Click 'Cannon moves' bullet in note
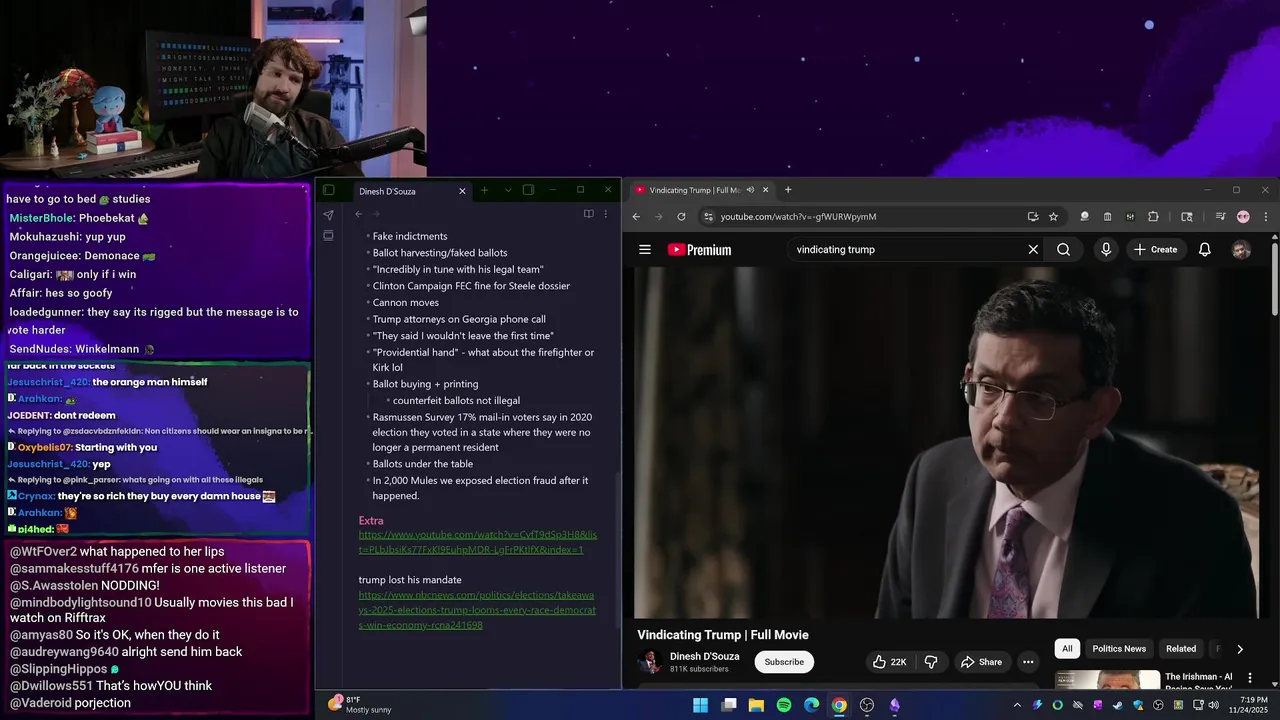Image resolution: width=1280 pixels, height=720 pixels. click(x=406, y=302)
